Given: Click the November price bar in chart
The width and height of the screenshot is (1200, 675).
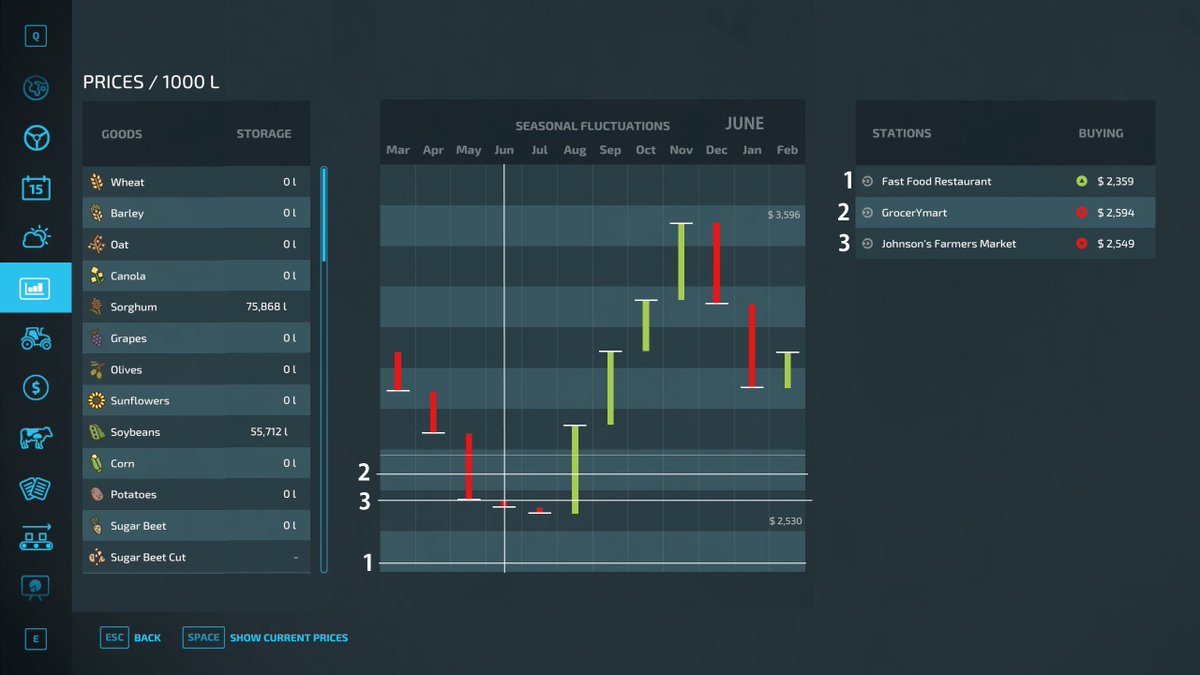Looking at the screenshot, I should tap(681, 261).
